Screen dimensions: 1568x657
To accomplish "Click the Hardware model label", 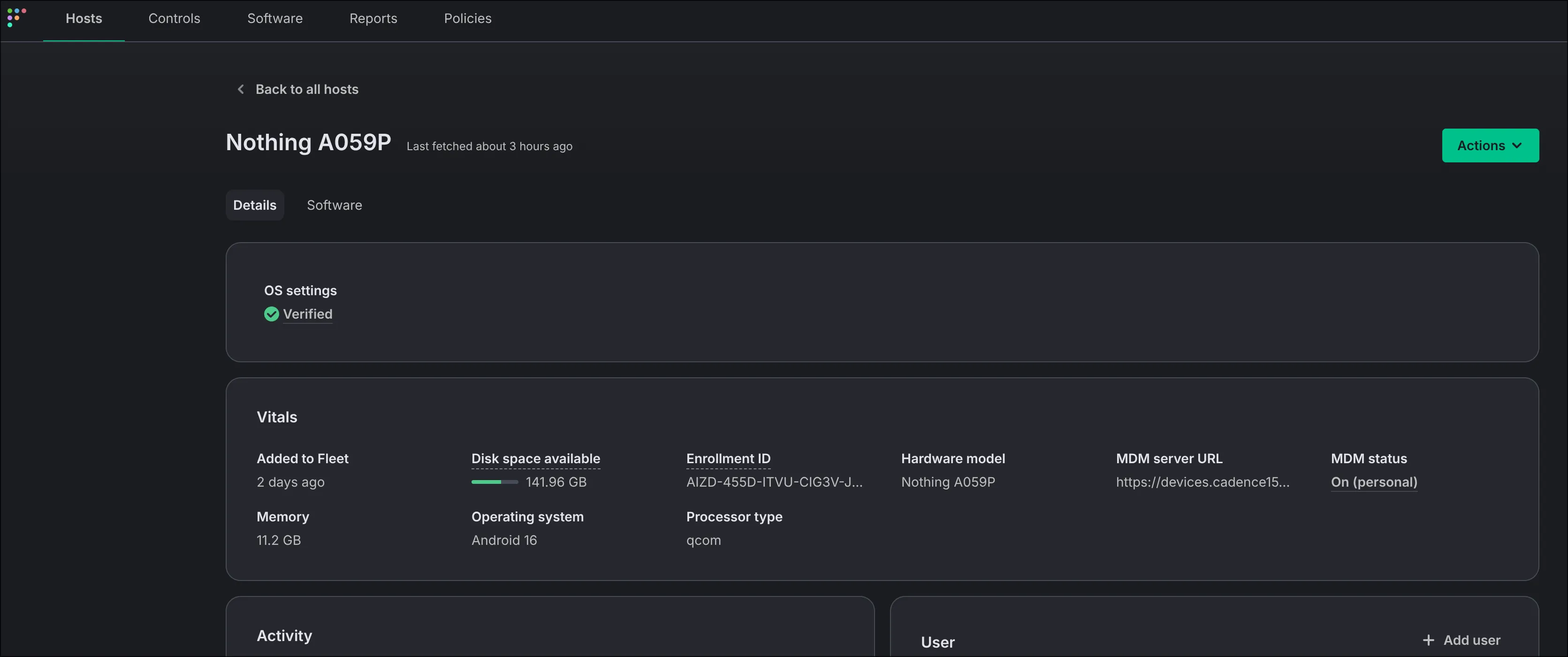I will (952, 458).
